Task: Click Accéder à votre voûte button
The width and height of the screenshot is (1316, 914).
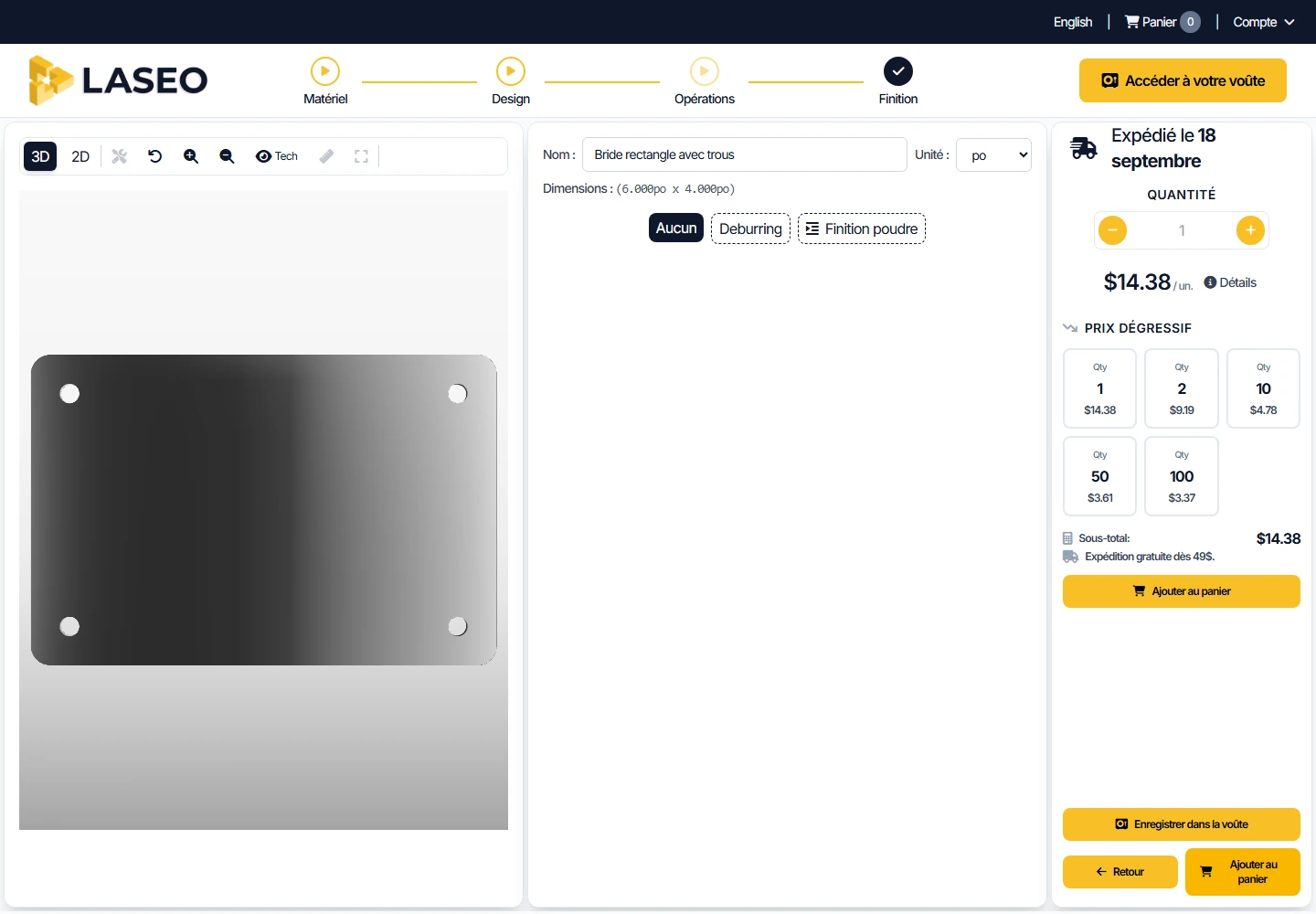Action: click(x=1183, y=80)
